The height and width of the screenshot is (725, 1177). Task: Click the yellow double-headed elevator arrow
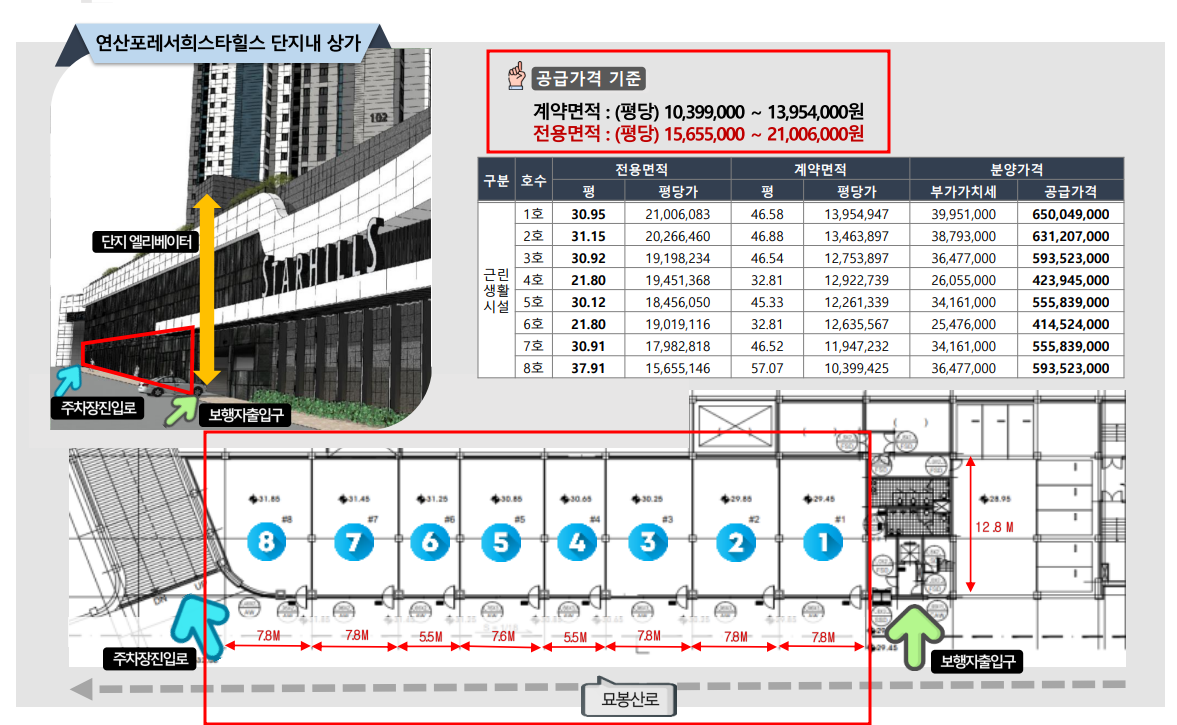pos(206,290)
